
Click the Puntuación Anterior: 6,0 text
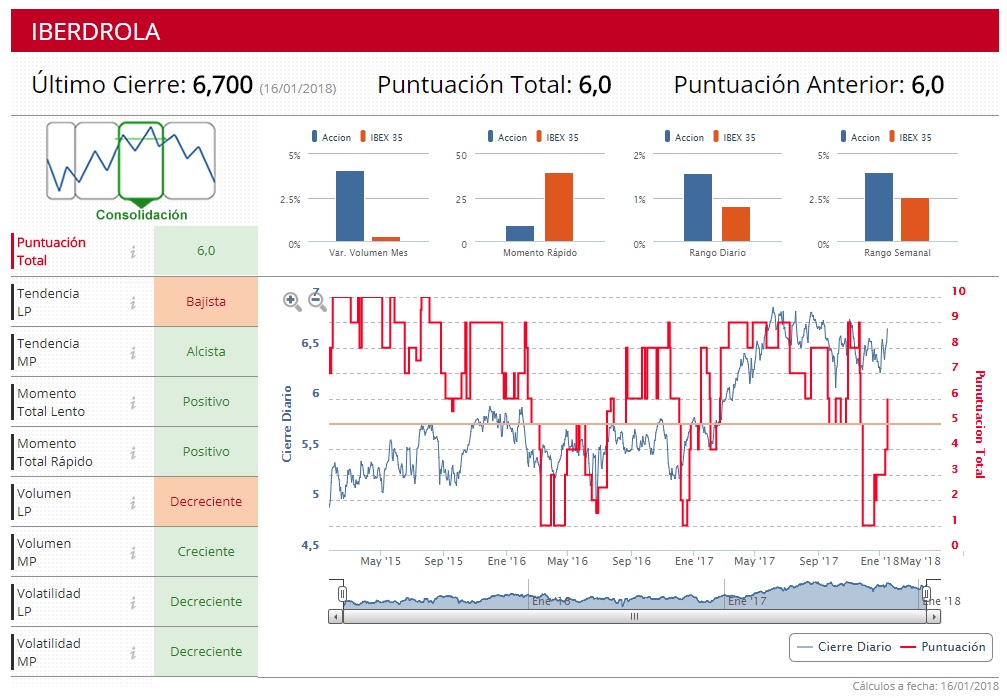pyautogui.click(x=809, y=85)
